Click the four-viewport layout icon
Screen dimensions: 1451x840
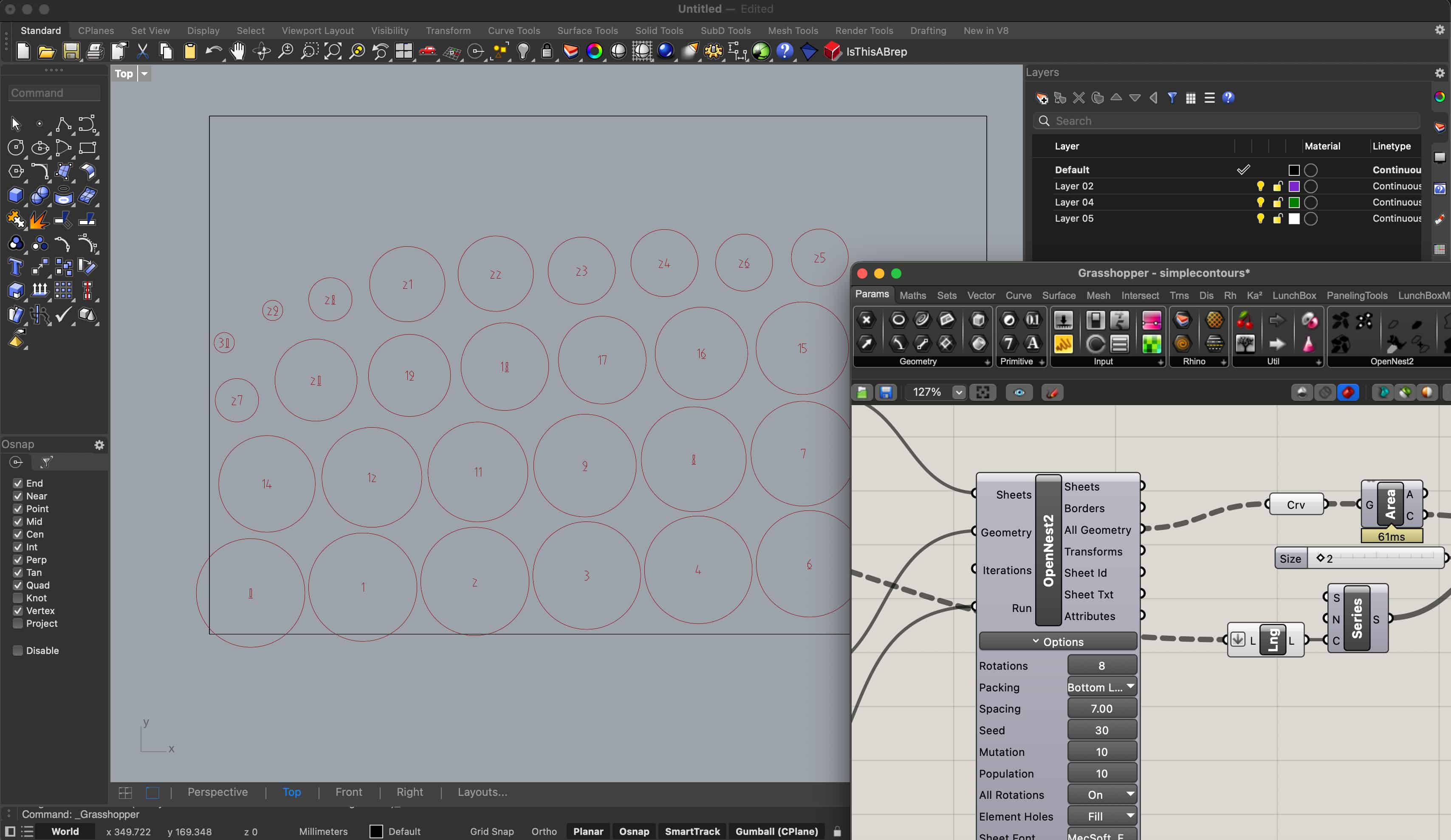pyautogui.click(x=404, y=52)
